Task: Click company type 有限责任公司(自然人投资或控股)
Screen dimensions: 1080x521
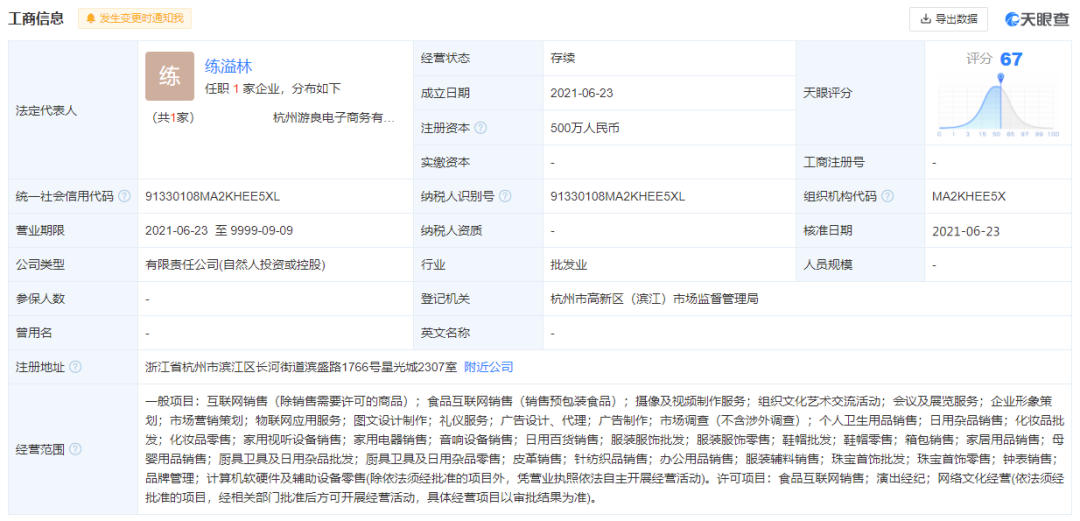Action: click(x=235, y=265)
